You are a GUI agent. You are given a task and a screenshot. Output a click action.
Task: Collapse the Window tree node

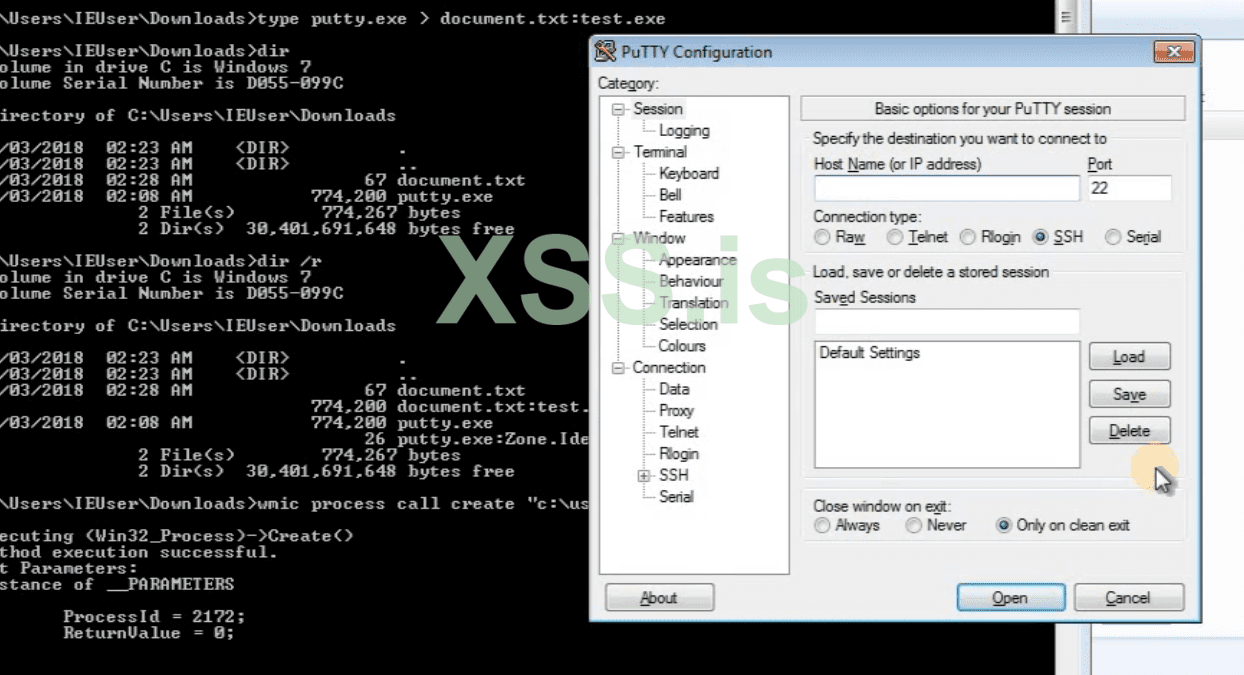point(618,238)
